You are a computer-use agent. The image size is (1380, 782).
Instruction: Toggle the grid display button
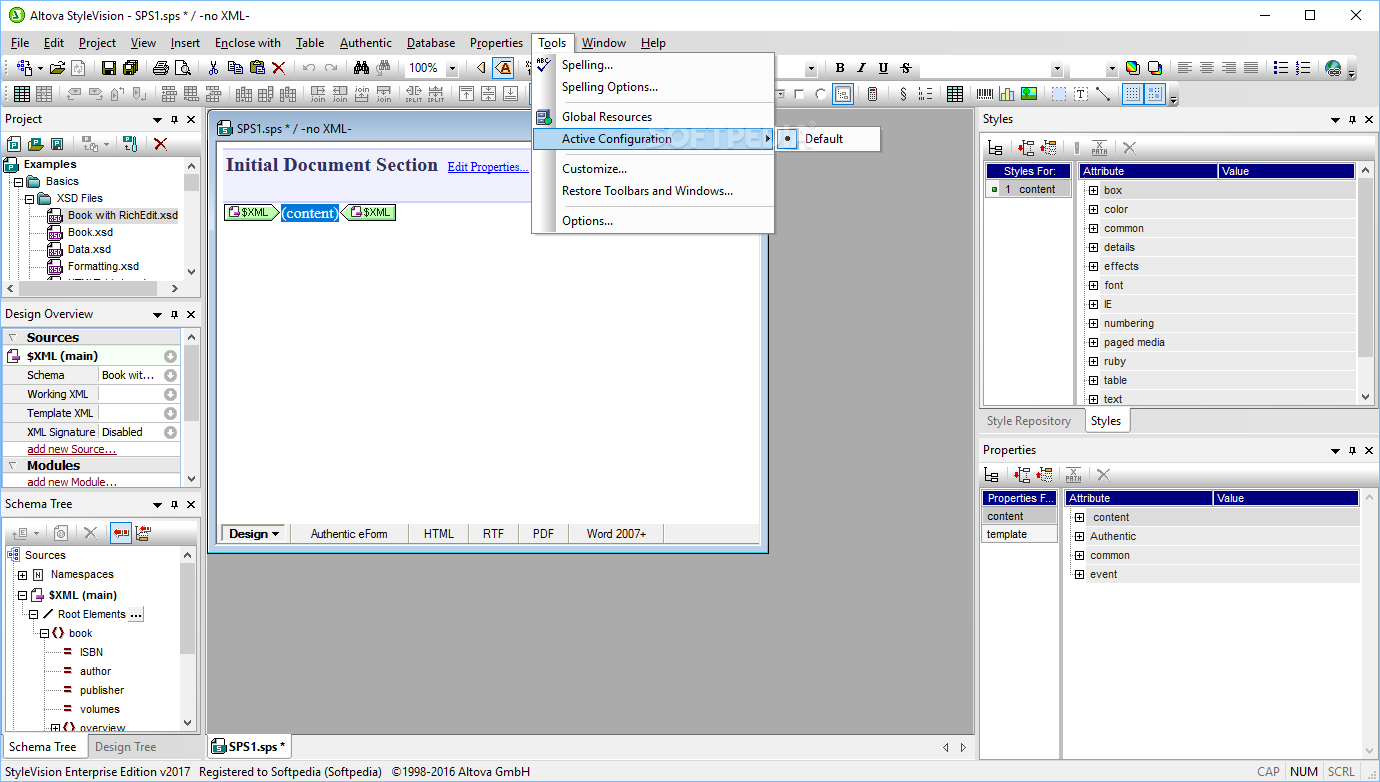(1133, 94)
